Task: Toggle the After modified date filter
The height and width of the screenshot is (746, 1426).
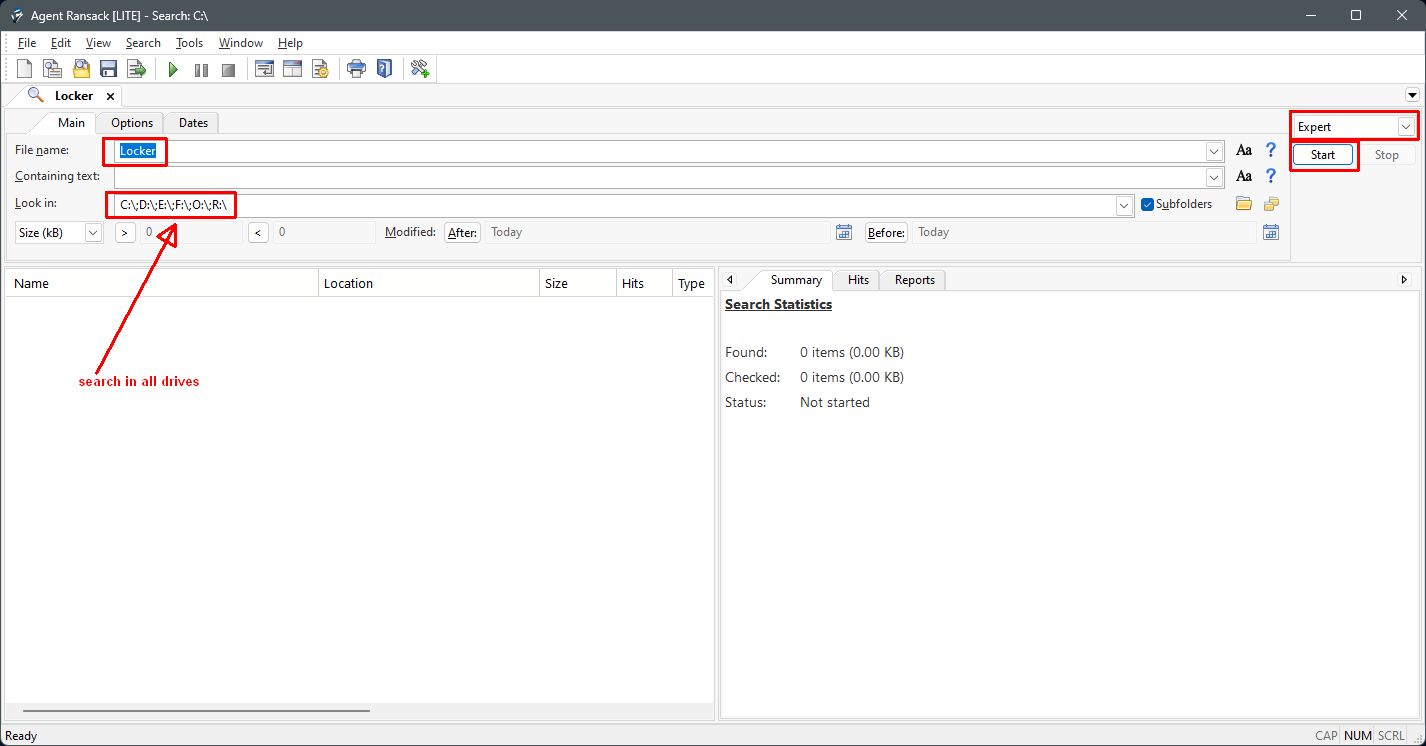Action: click(x=462, y=232)
